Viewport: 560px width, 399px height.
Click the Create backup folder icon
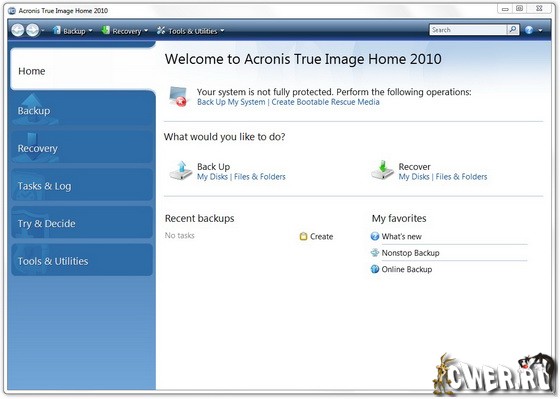[x=303, y=236]
